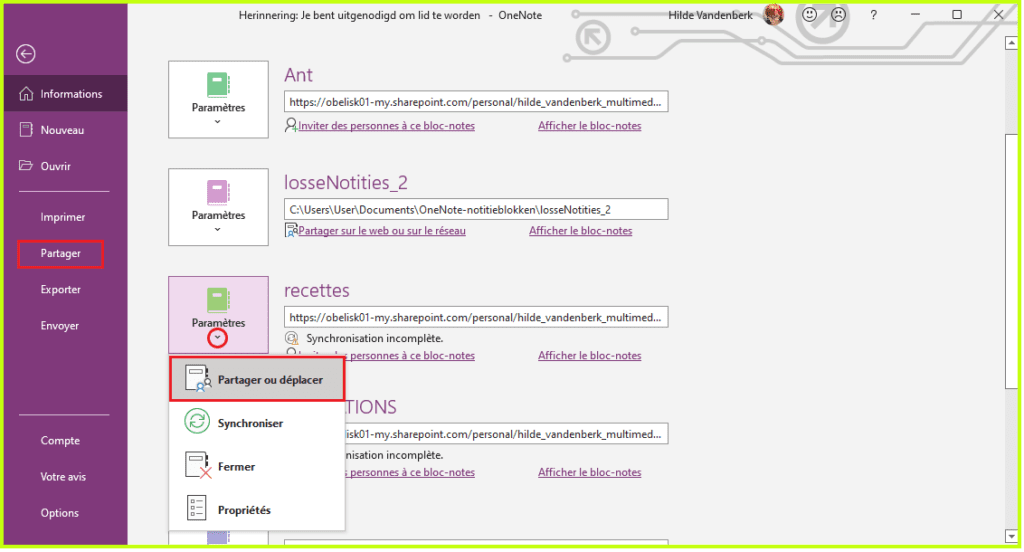Click the losseNotities_2 pink notebook icon
Screen dimensions: 1024x552
click(218, 193)
